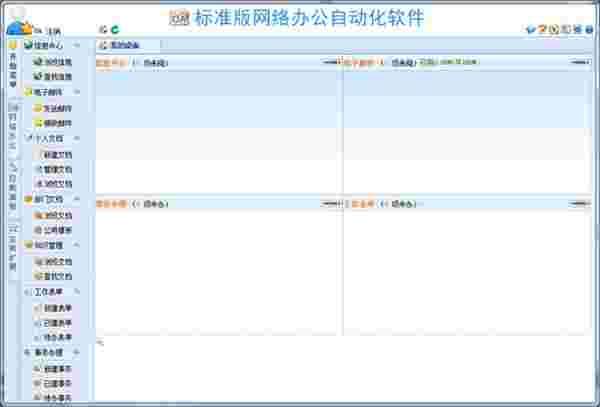Collapse the 知识管理 sidebar group

pos(77,245)
